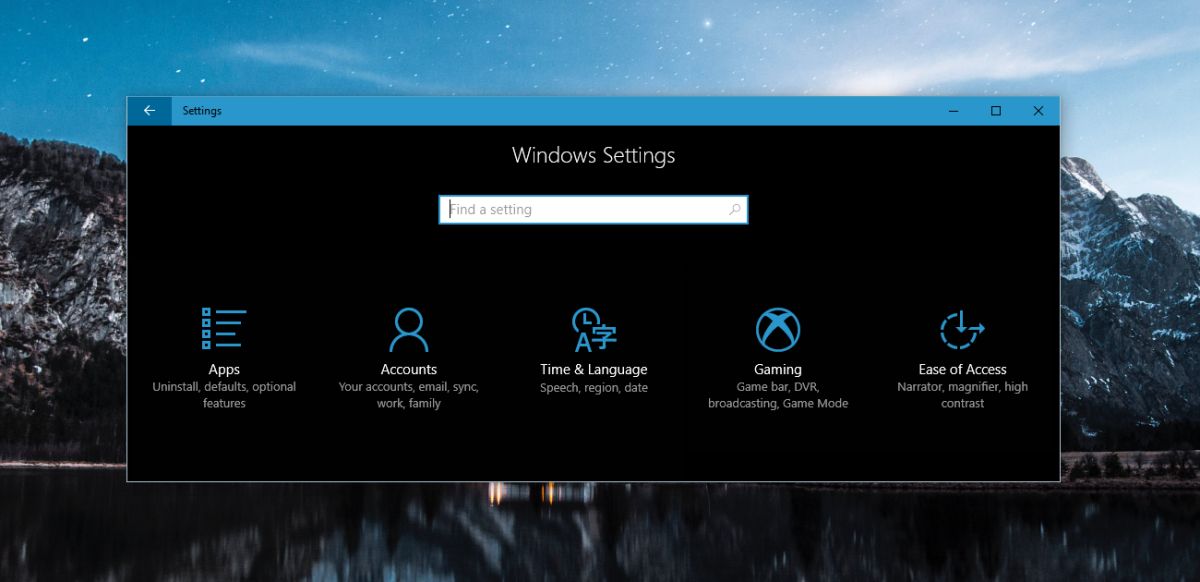Click 'Game bar, DVR, broadcasting' description
The image size is (1200, 582).
778,395
